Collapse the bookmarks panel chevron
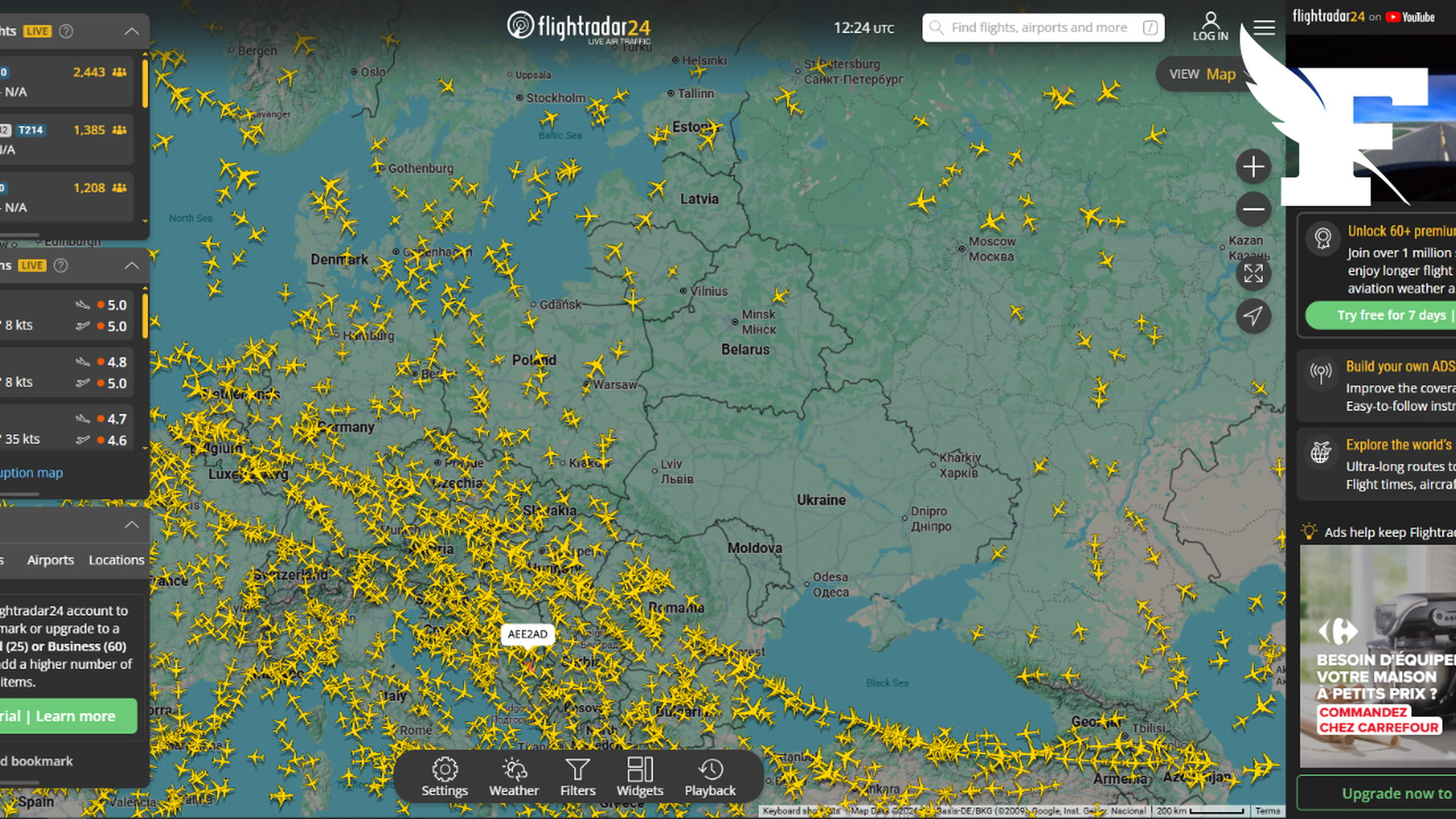 tap(131, 525)
